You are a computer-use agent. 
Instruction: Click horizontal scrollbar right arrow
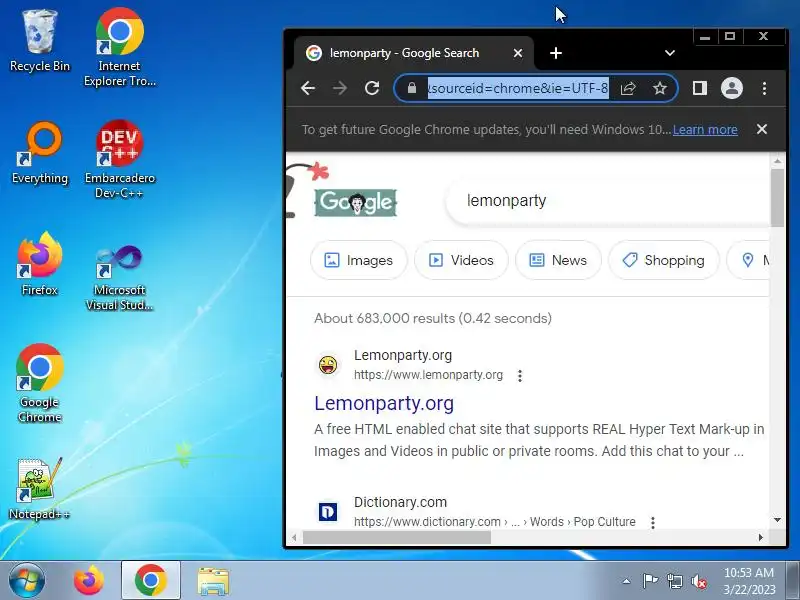pyautogui.click(x=761, y=537)
